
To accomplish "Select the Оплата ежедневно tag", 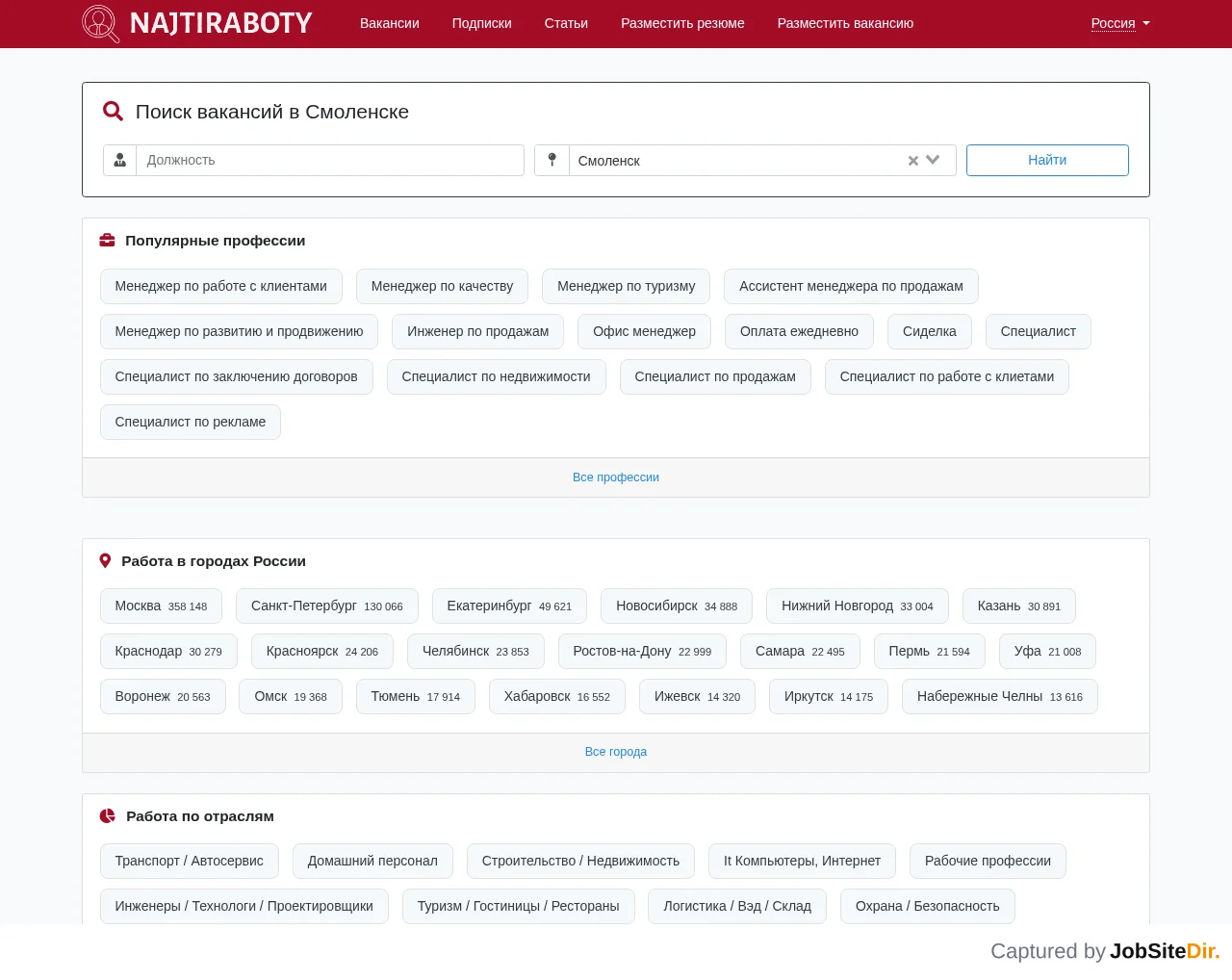I will [x=799, y=331].
